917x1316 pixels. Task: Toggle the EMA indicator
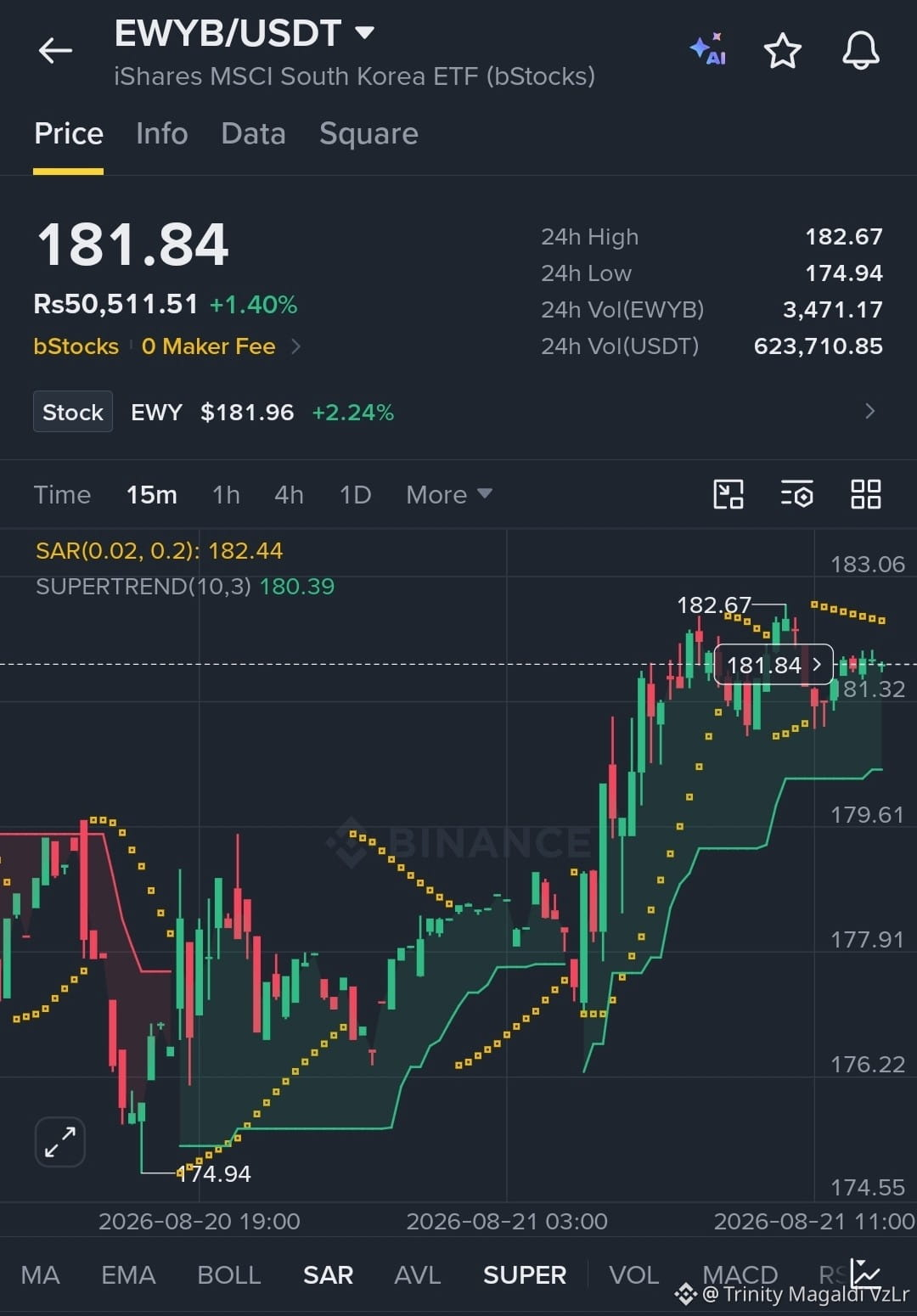point(128,1274)
